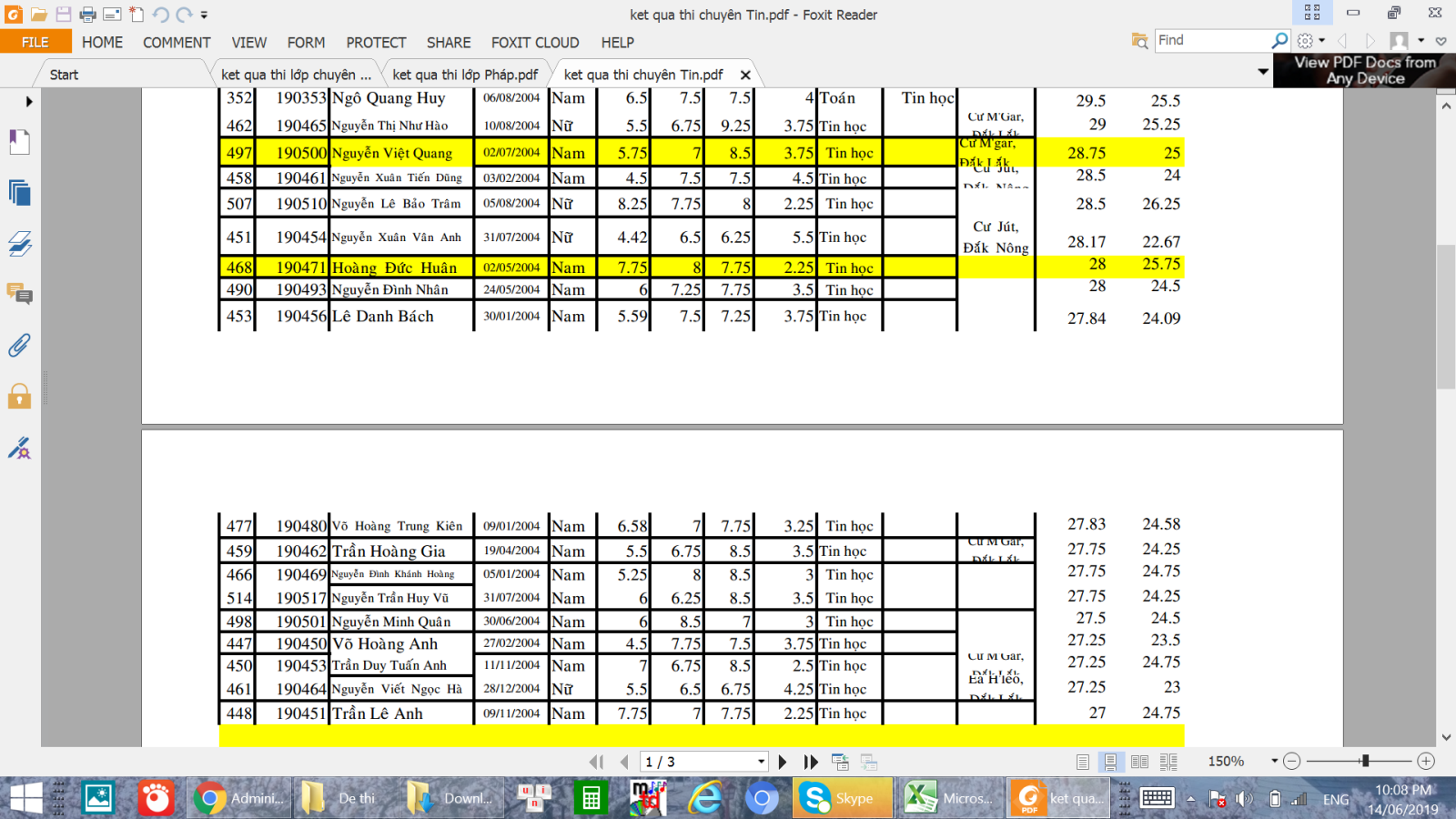Click the Undo arrow icon
Image resolution: width=1456 pixels, height=819 pixels.
pos(160,15)
